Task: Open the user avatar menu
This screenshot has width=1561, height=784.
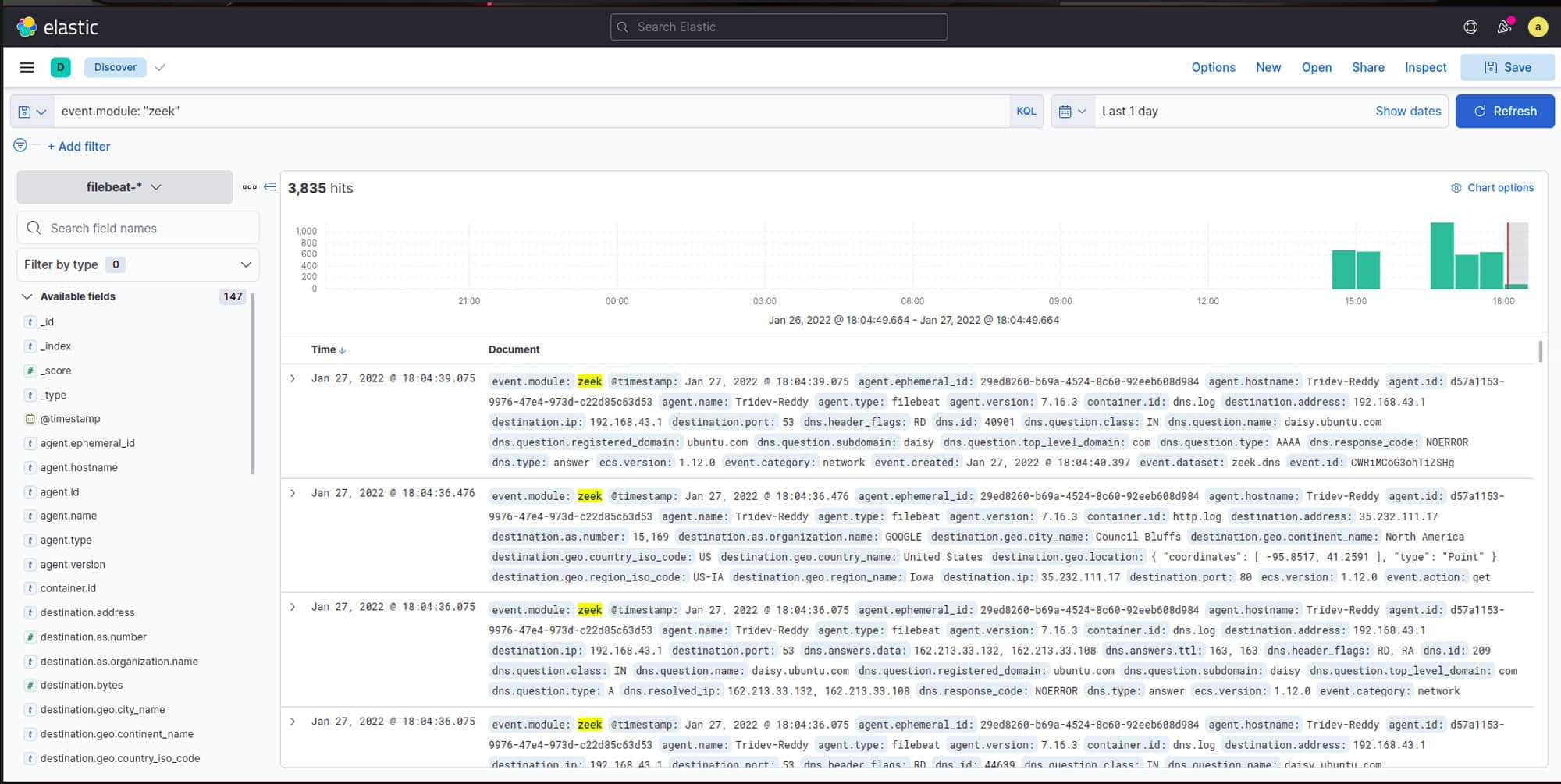Action: (1538, 27)
